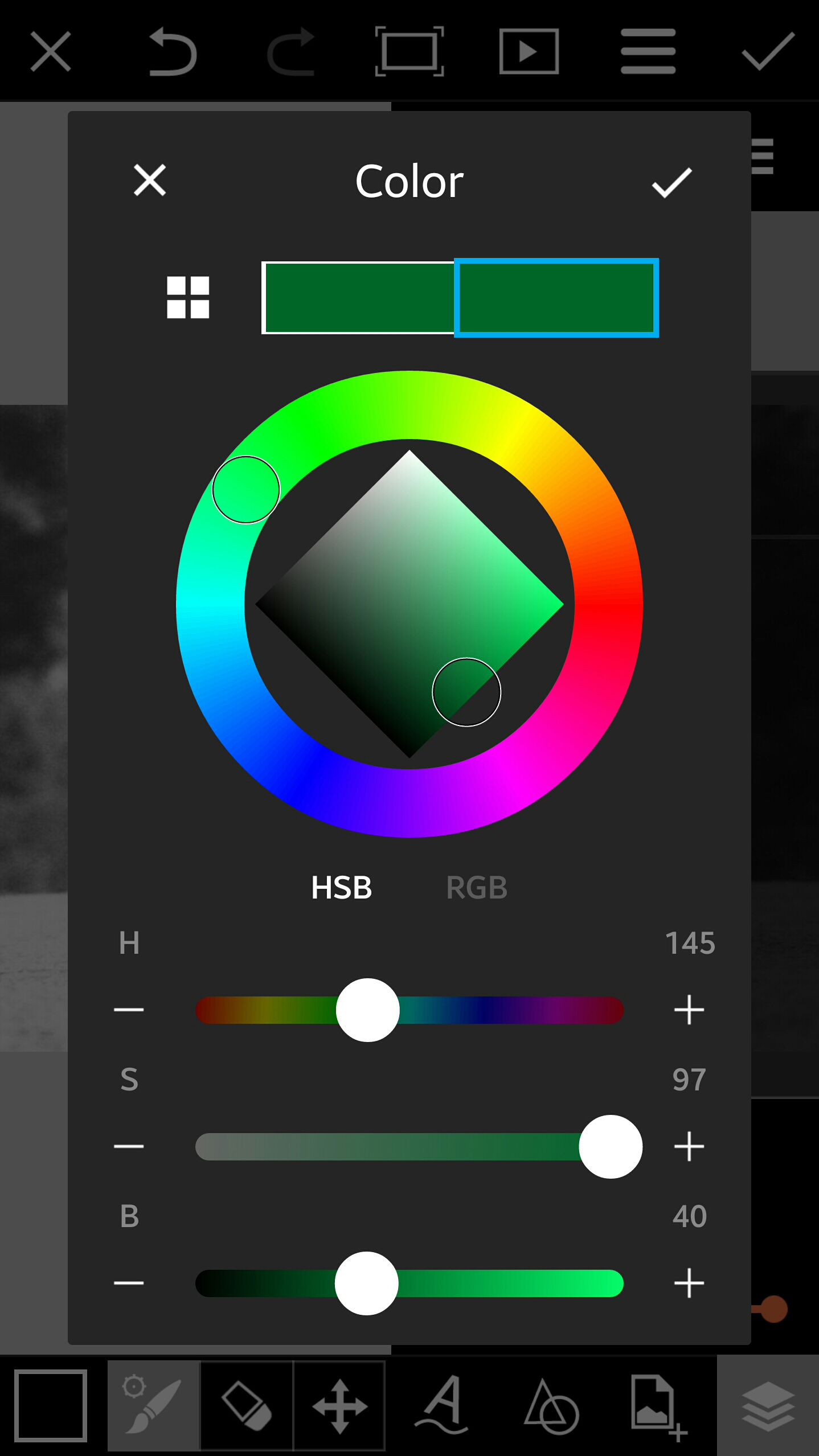Close the Color dialog
Viewport: 819px width, 1456px height.
[150, 180]
